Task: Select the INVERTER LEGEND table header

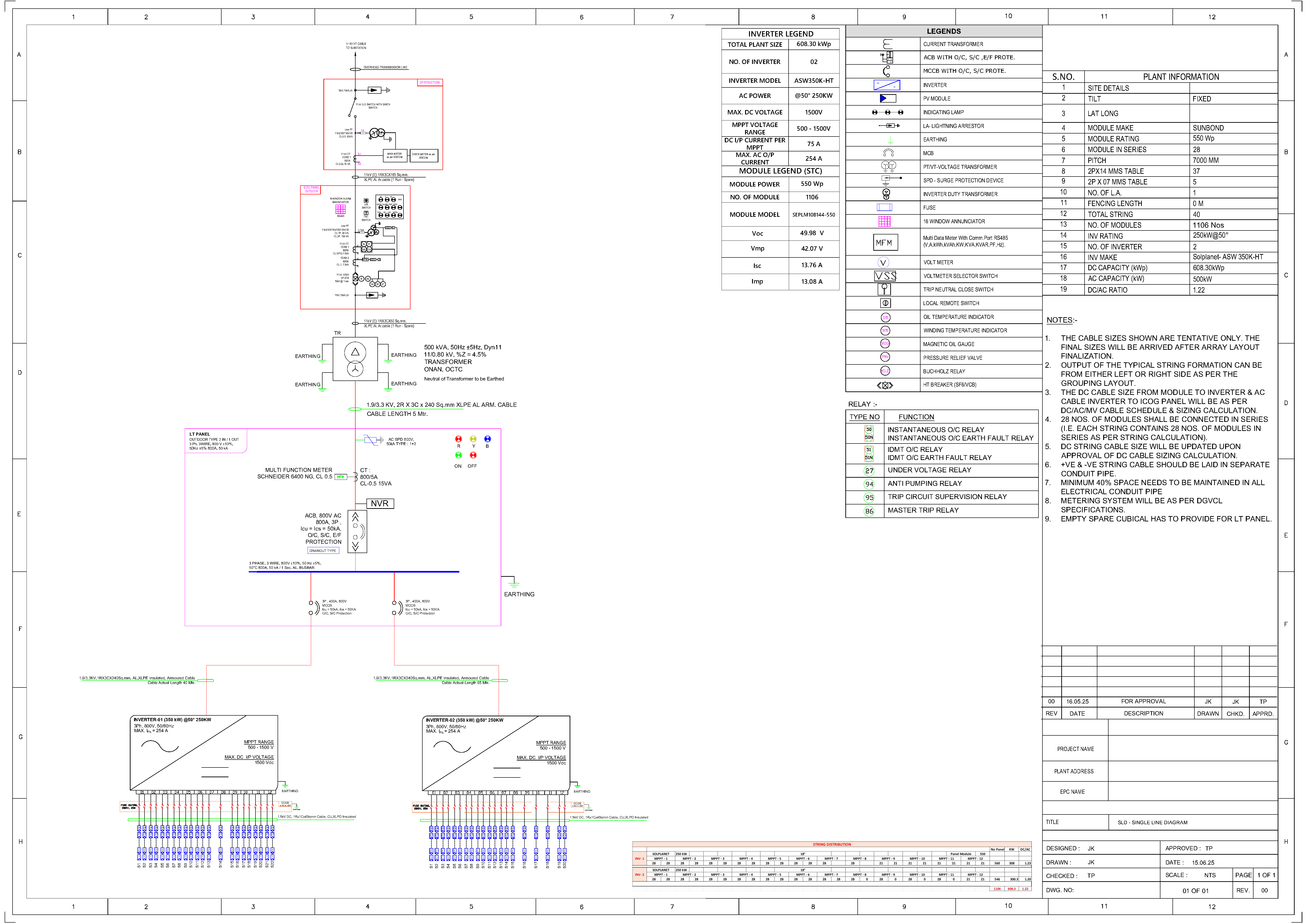Action: click(780, 34)
